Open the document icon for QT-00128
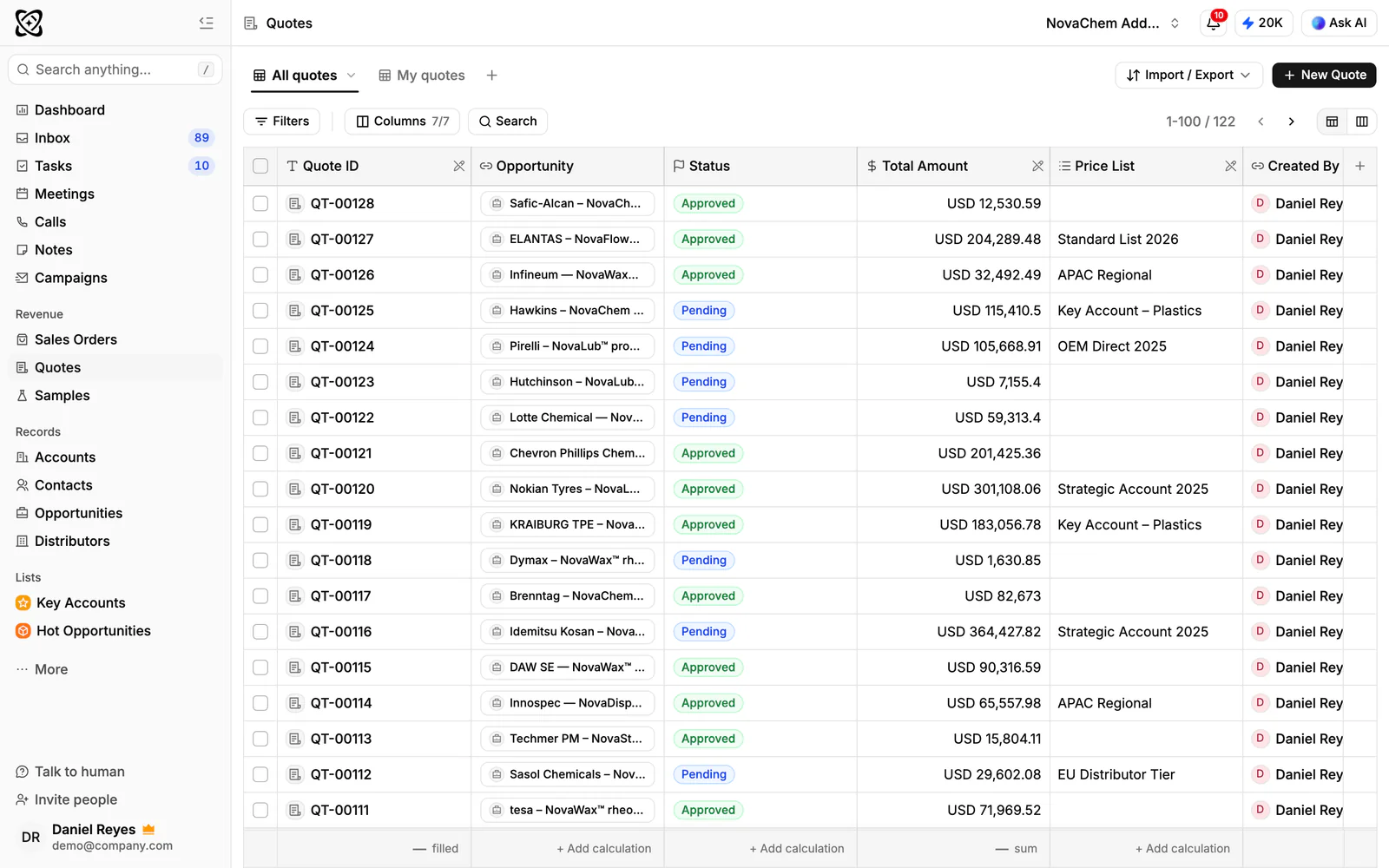 coord(294,203)
